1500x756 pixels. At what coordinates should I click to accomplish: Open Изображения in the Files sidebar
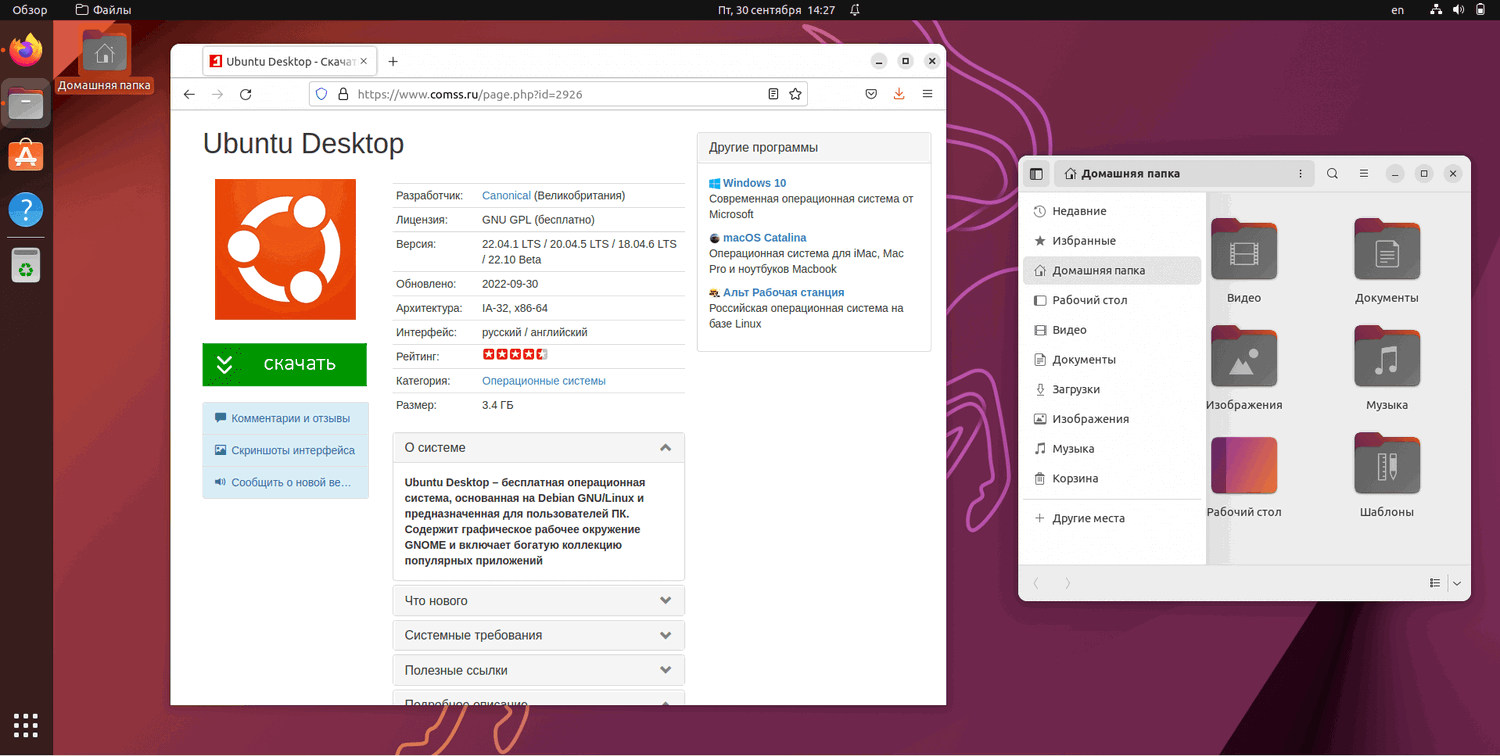pyautogui.click(x=1112, y=419)
